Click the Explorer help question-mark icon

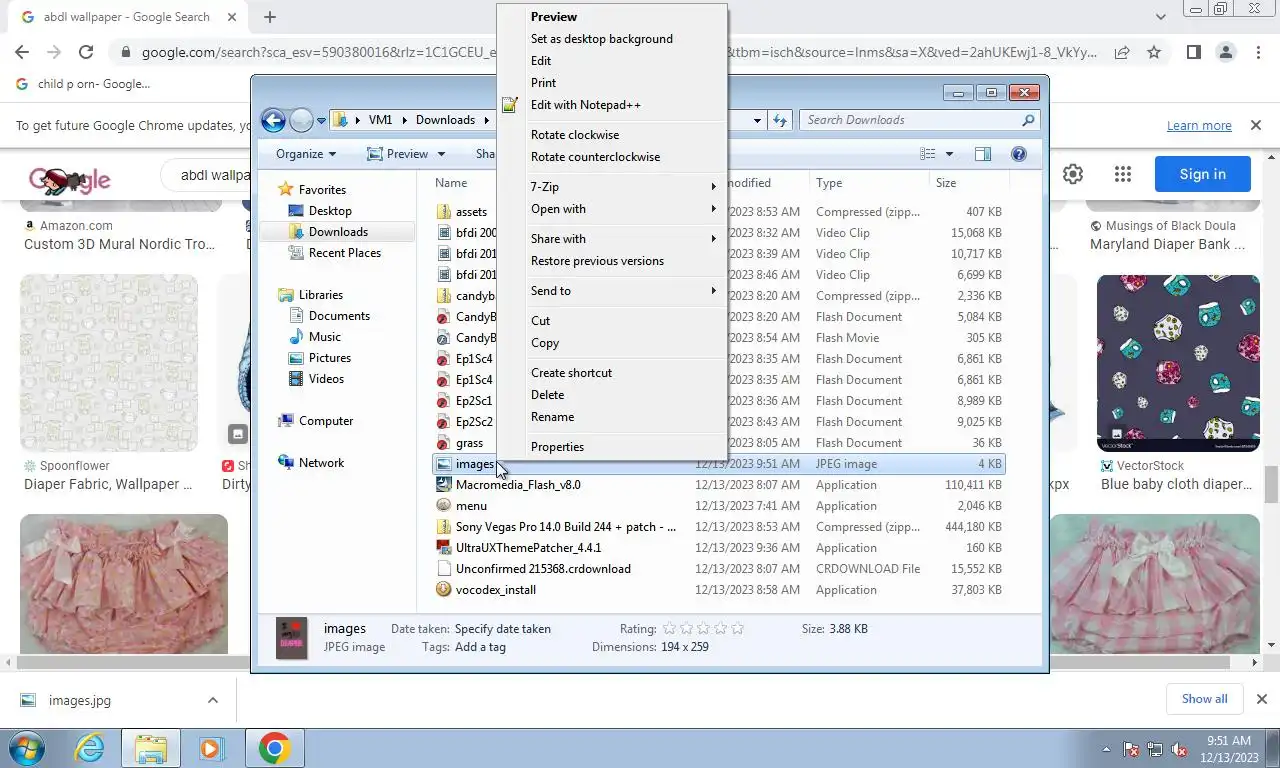(x=1018, y=154)
